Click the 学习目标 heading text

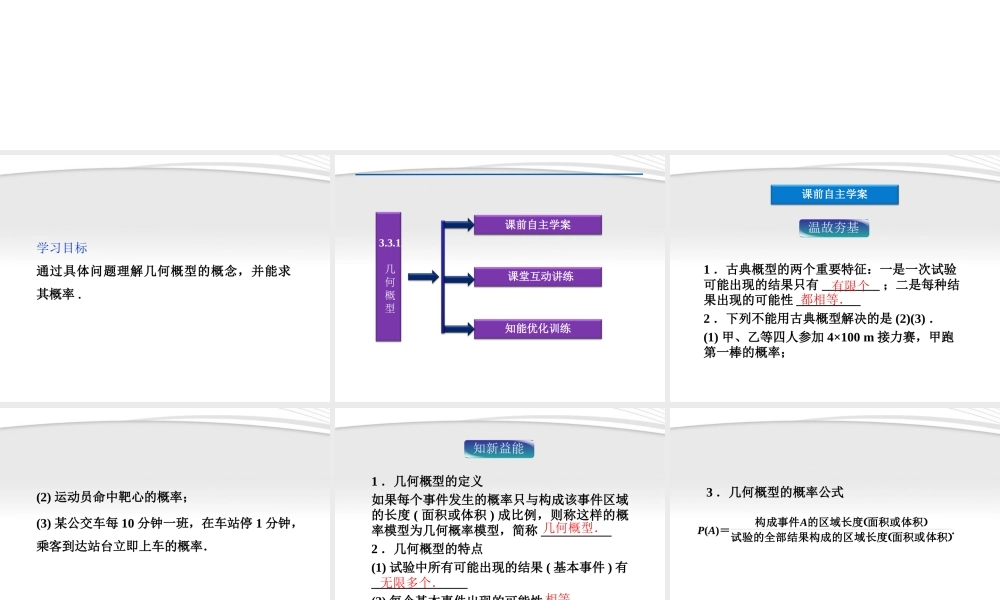(x=62, y=248)
